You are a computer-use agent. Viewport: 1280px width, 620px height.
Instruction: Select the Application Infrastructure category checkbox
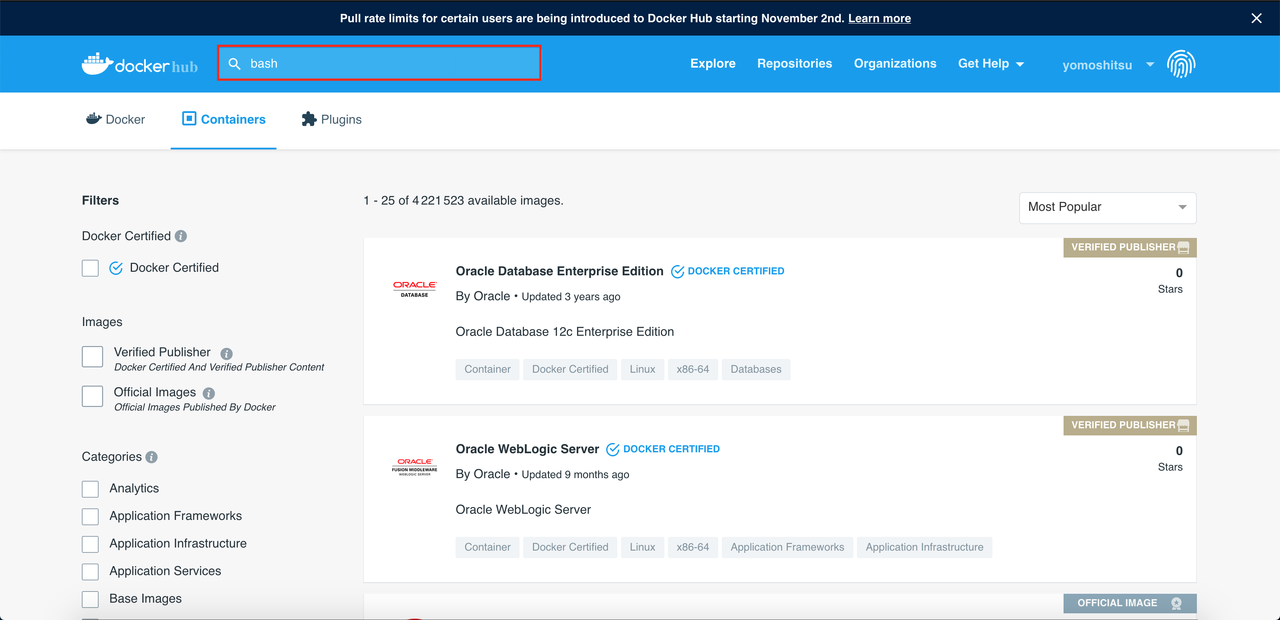(91, 544)
